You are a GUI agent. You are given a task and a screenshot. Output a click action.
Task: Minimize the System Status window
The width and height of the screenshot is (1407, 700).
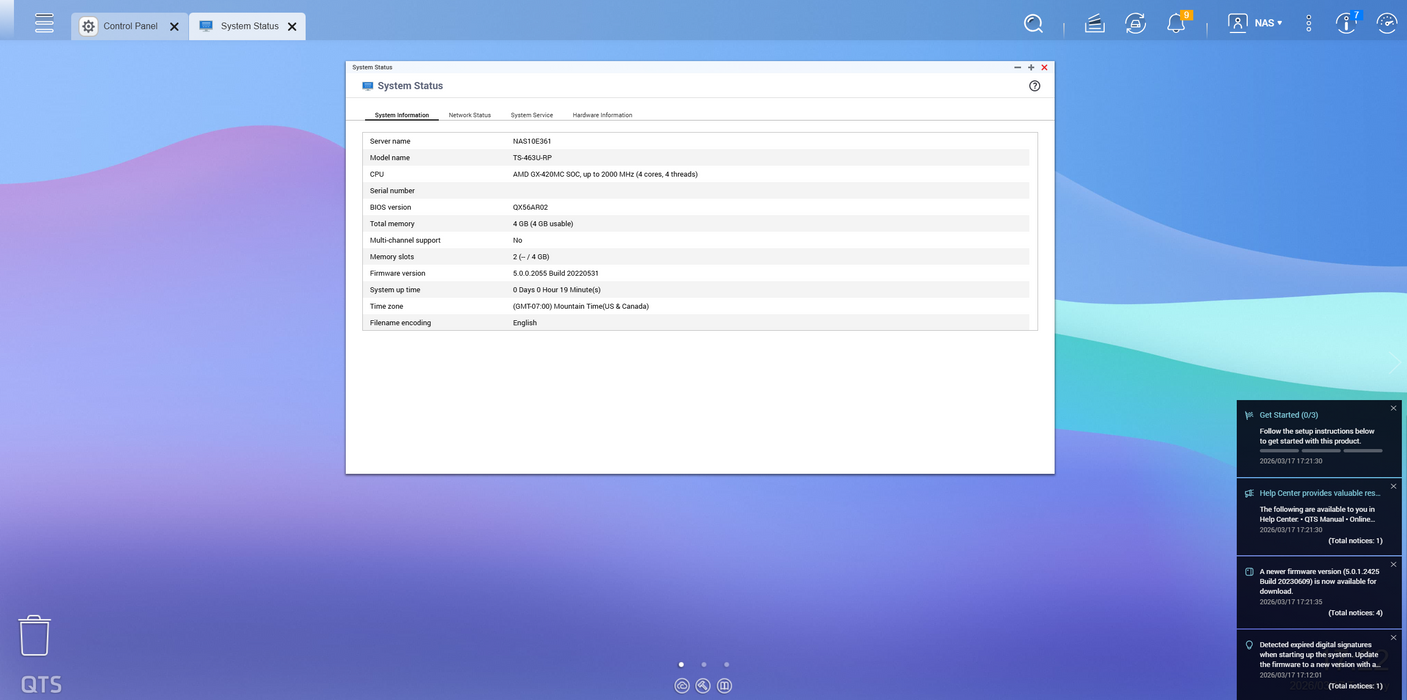tap(1017, 68)
